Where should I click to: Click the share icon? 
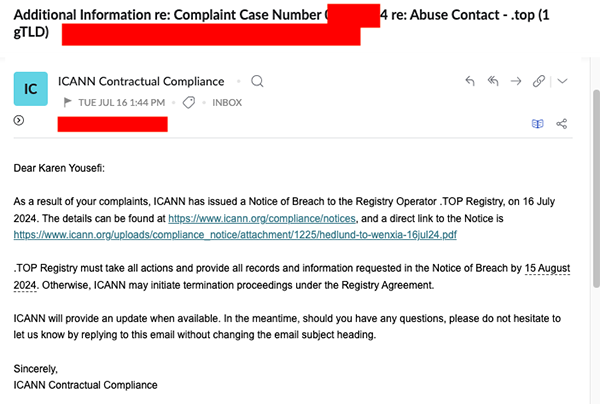point(561,124)
